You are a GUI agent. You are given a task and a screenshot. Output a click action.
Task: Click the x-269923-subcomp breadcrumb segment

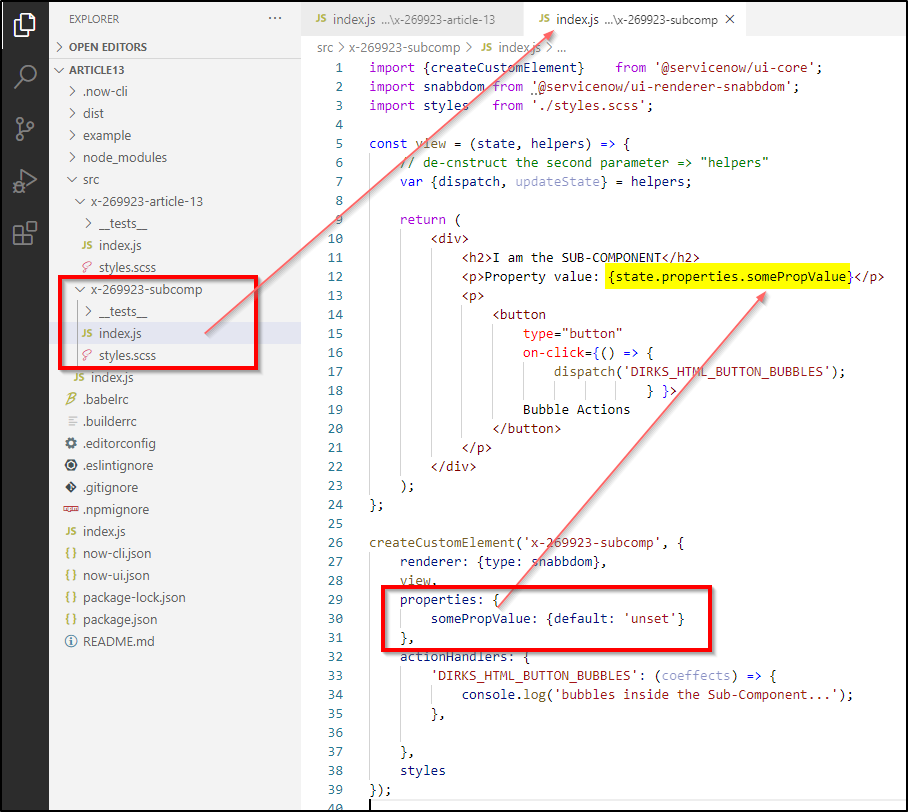[404, 47]
